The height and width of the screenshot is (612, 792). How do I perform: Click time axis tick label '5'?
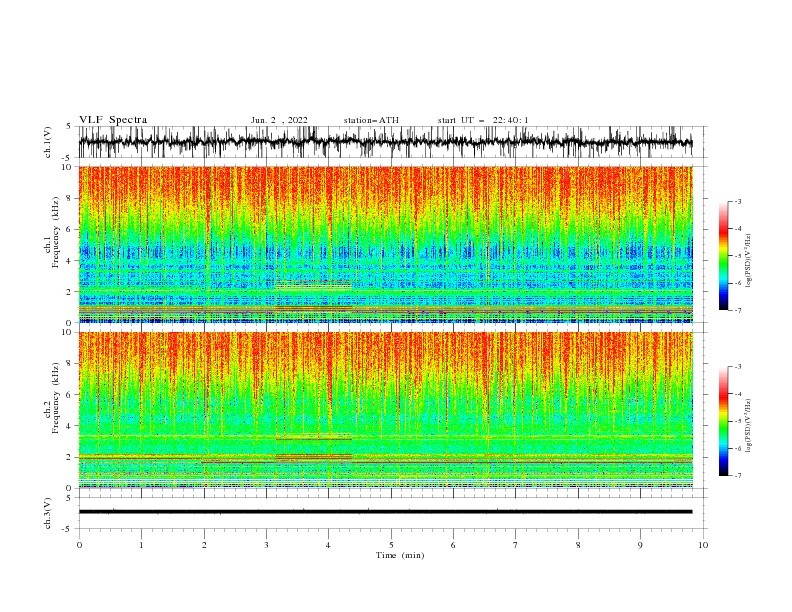(x=391, y=545)
